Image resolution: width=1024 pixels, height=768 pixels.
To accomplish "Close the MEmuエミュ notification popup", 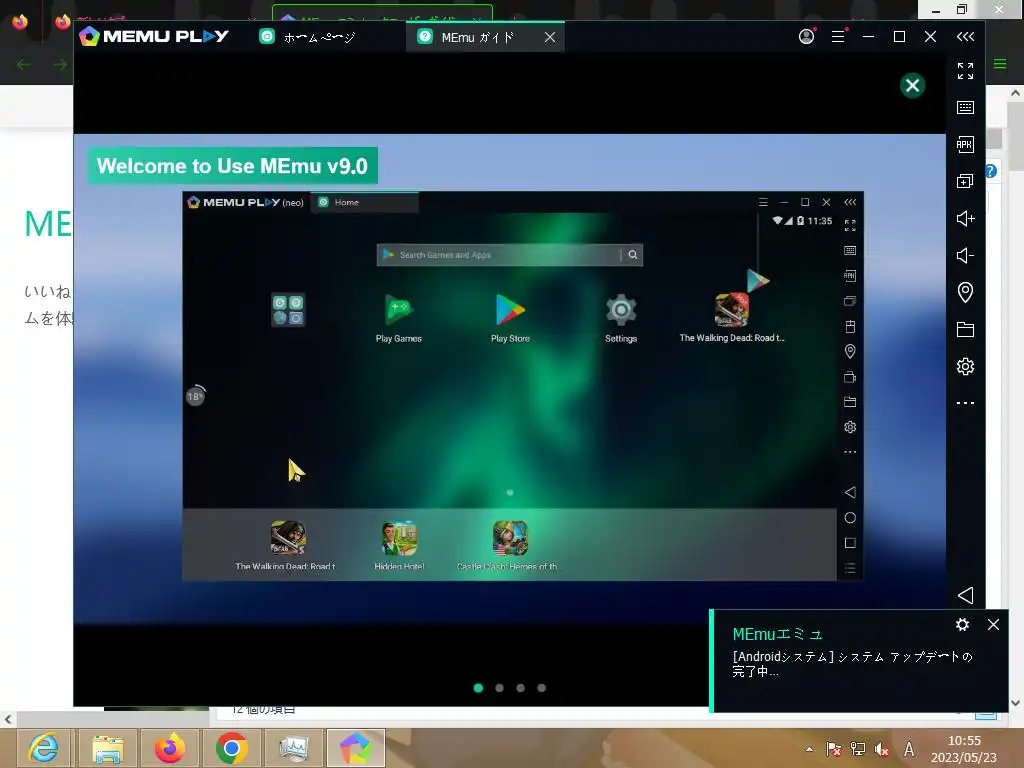I will tap(993, 625).
